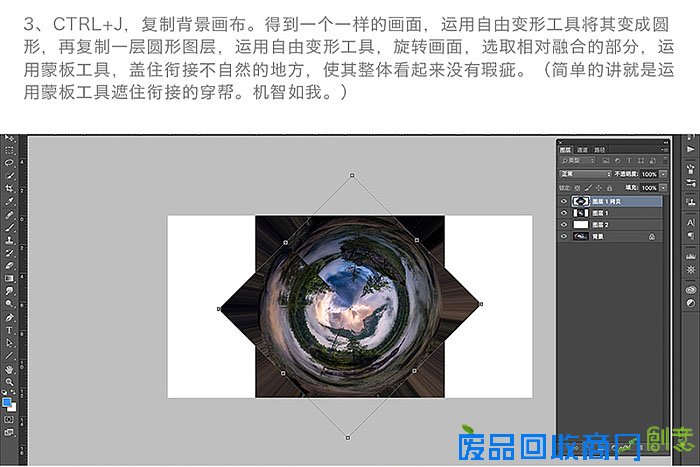
Task: Select the Rectangular Marquee tool
Action: (x=9, y=150)
